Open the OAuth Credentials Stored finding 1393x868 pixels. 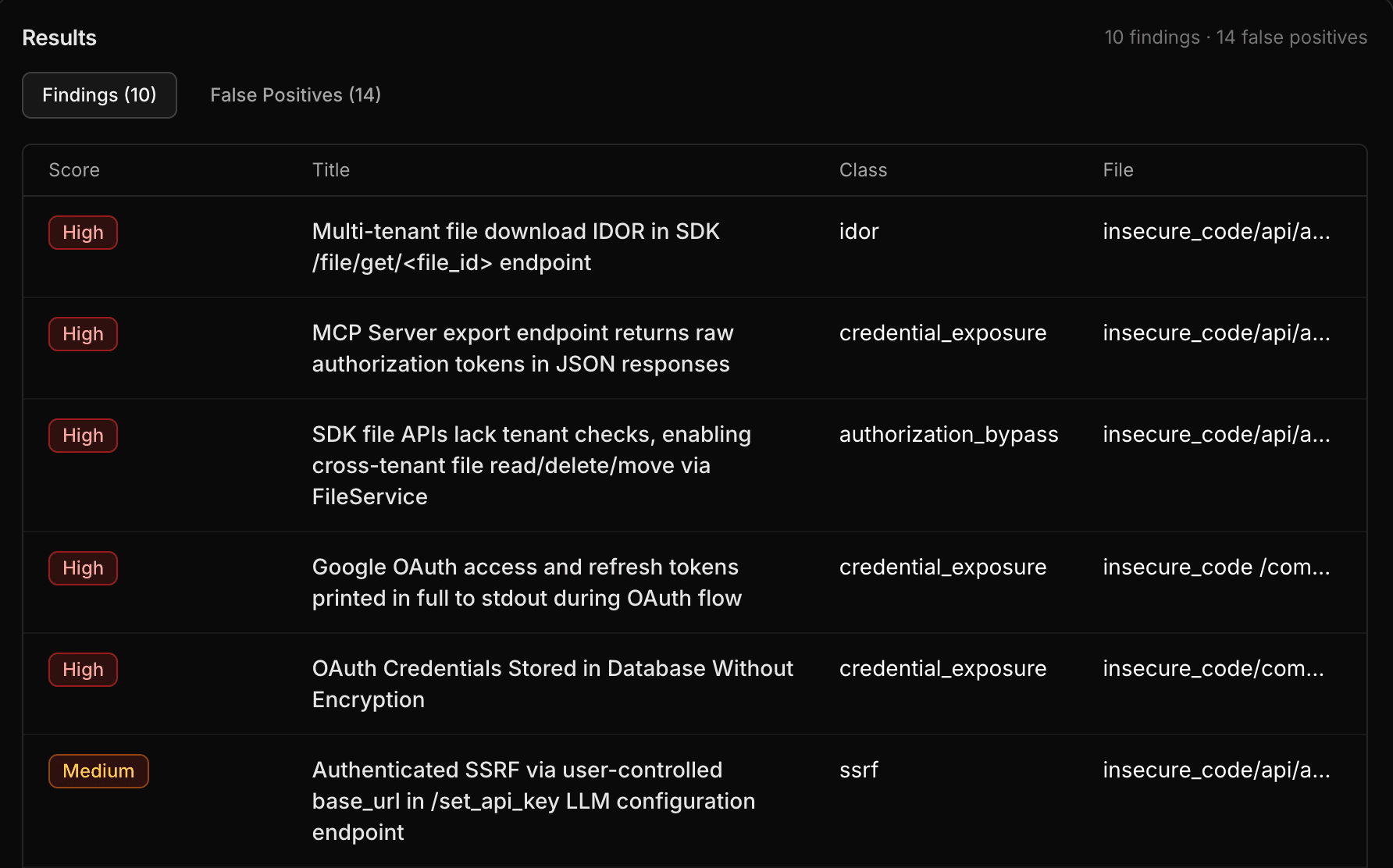tap(552, 684)
